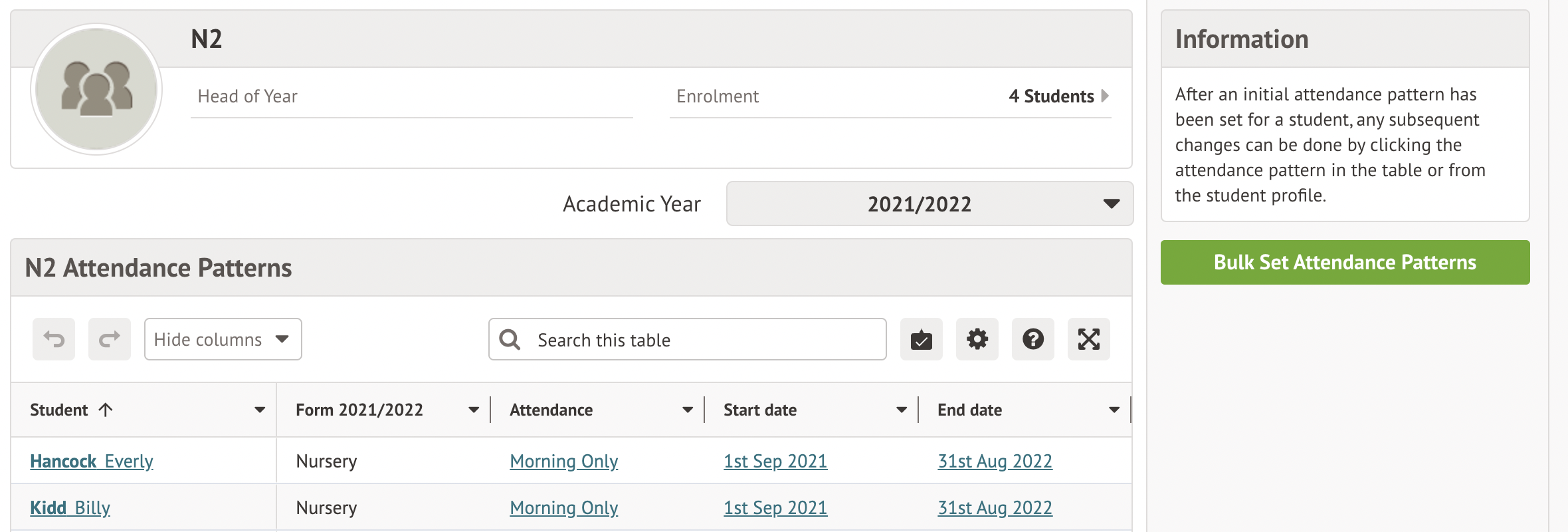Click the undo arrow icon
Screen dimensions: 1568x532
[x=54, y=339]
